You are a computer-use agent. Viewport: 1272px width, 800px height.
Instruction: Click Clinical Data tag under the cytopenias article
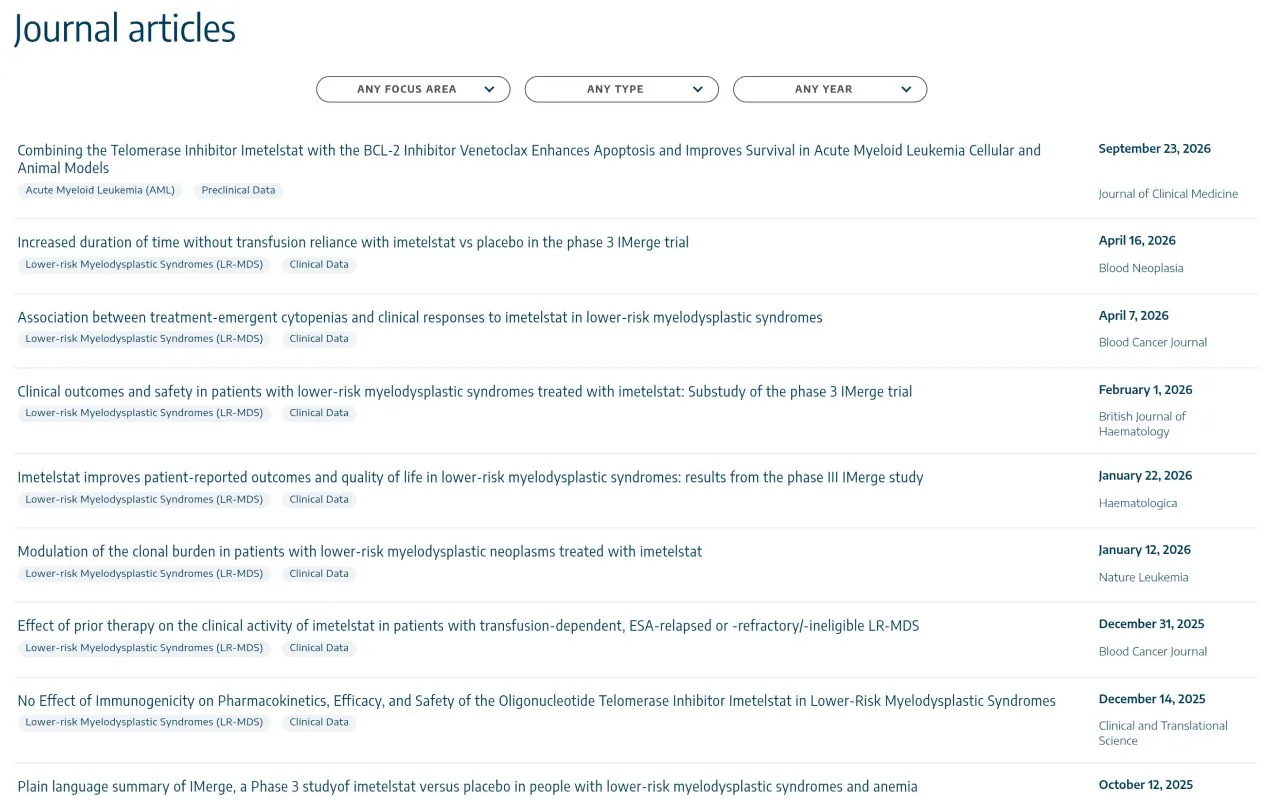319,339
